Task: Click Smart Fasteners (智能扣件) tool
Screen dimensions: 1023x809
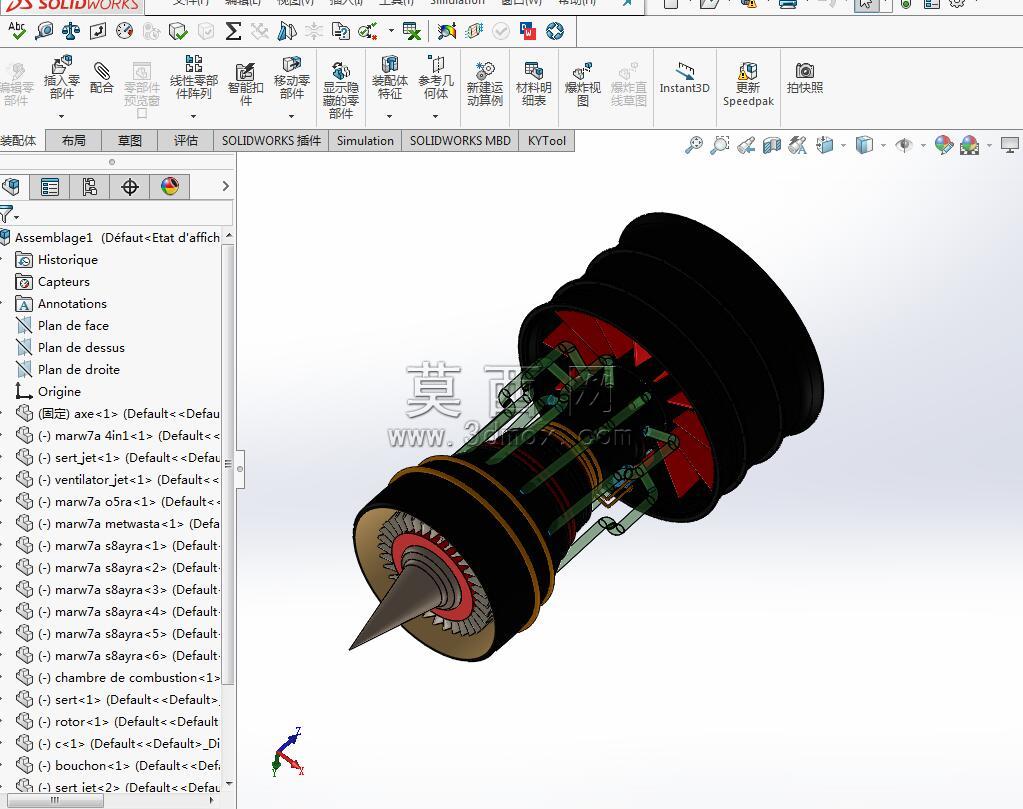Action: click(245, 84)
